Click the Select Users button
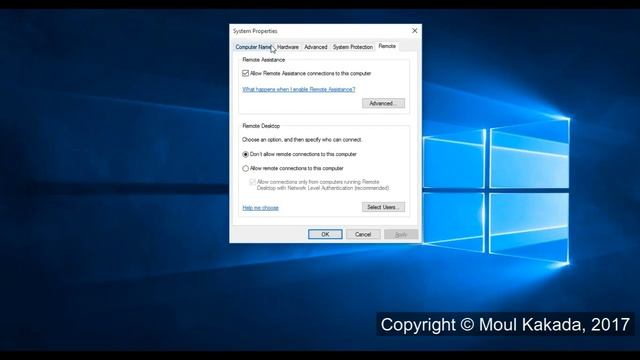Screen dimensions: 640x360 (x=383, y=207)
